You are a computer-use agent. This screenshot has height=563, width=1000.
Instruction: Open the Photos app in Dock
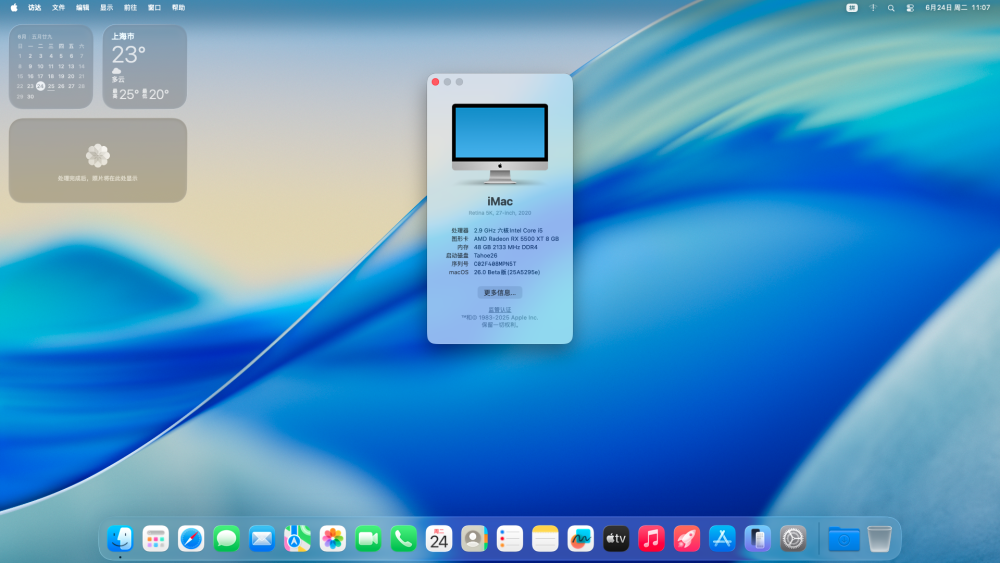point(332,539)
